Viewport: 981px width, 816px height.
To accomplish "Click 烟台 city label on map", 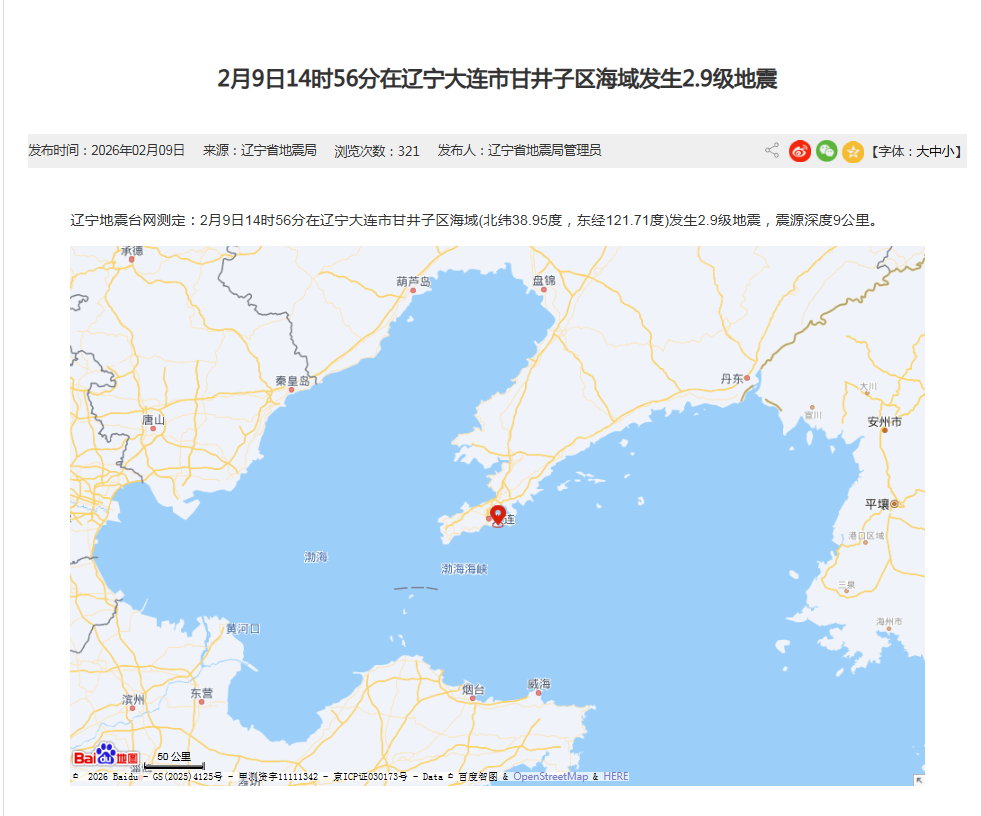I will pos(474,690).
